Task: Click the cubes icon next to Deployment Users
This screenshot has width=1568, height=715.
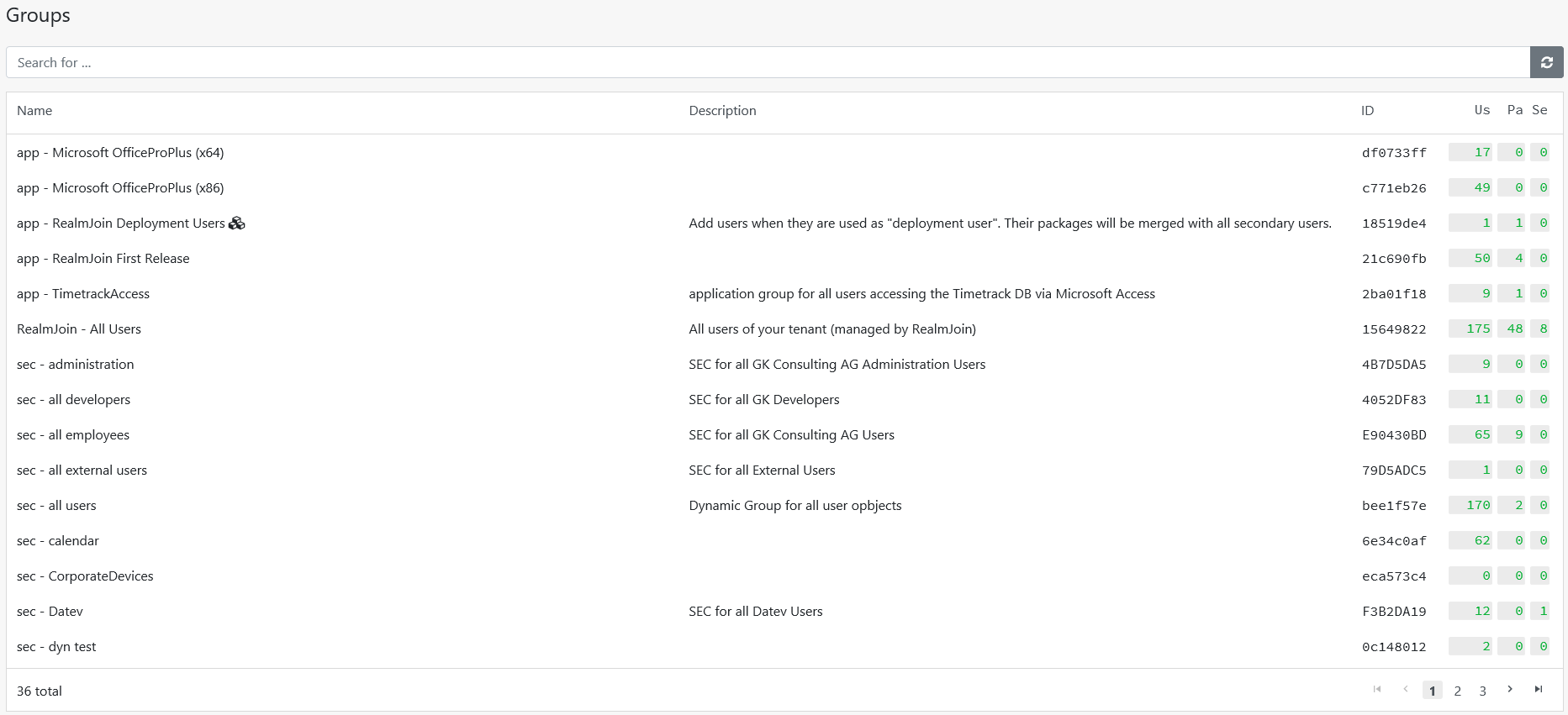Action: 237,223
